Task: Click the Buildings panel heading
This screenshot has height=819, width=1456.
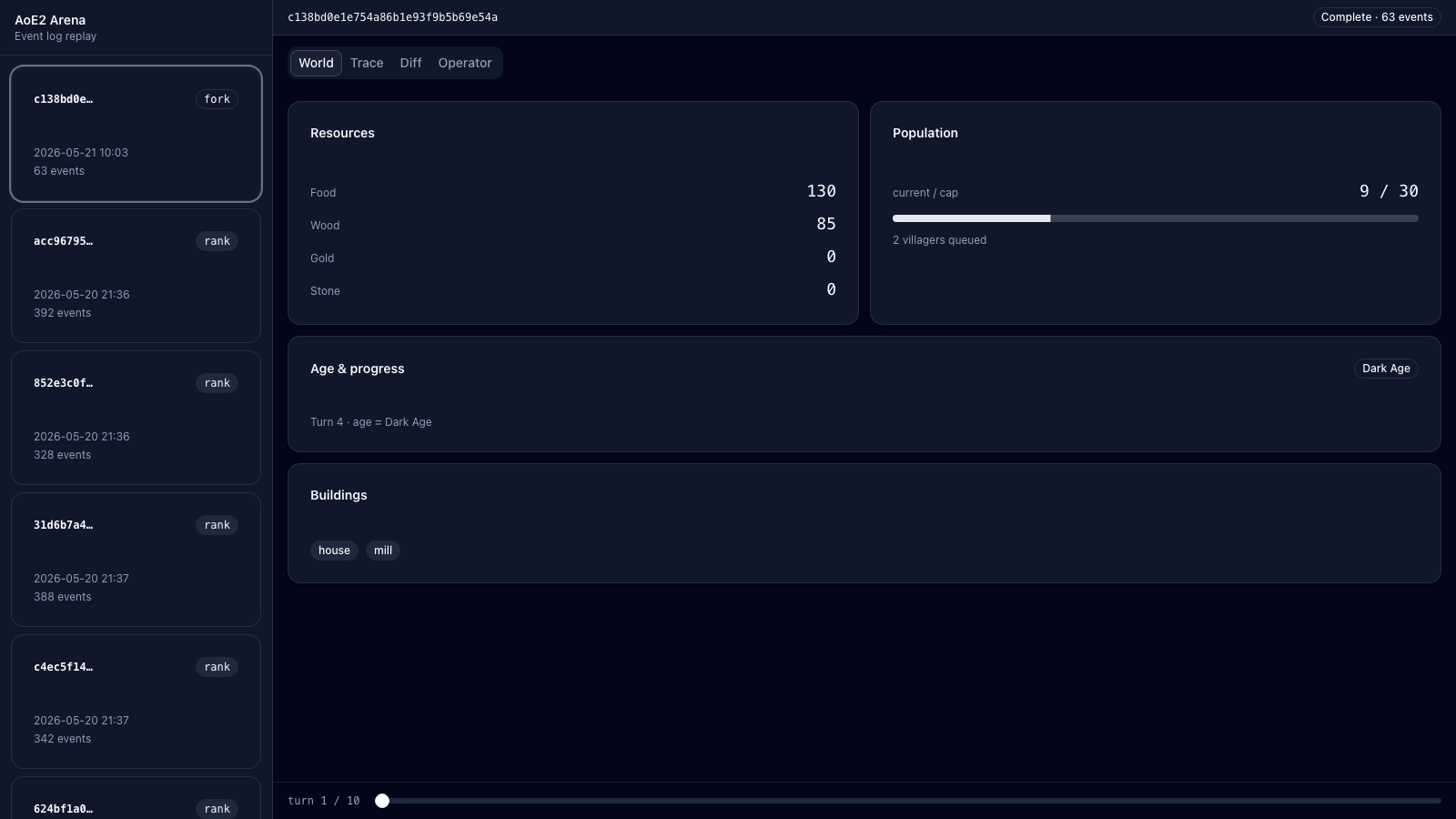Action: point(339,495)
